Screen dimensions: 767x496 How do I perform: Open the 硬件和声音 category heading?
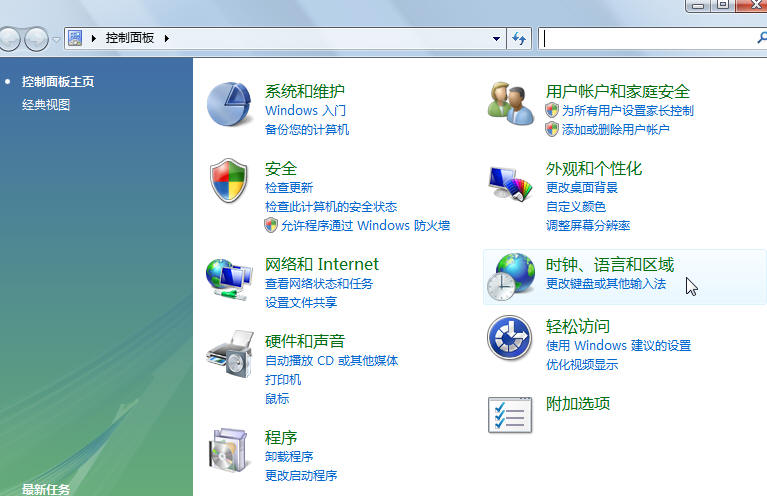coord(305,341)
